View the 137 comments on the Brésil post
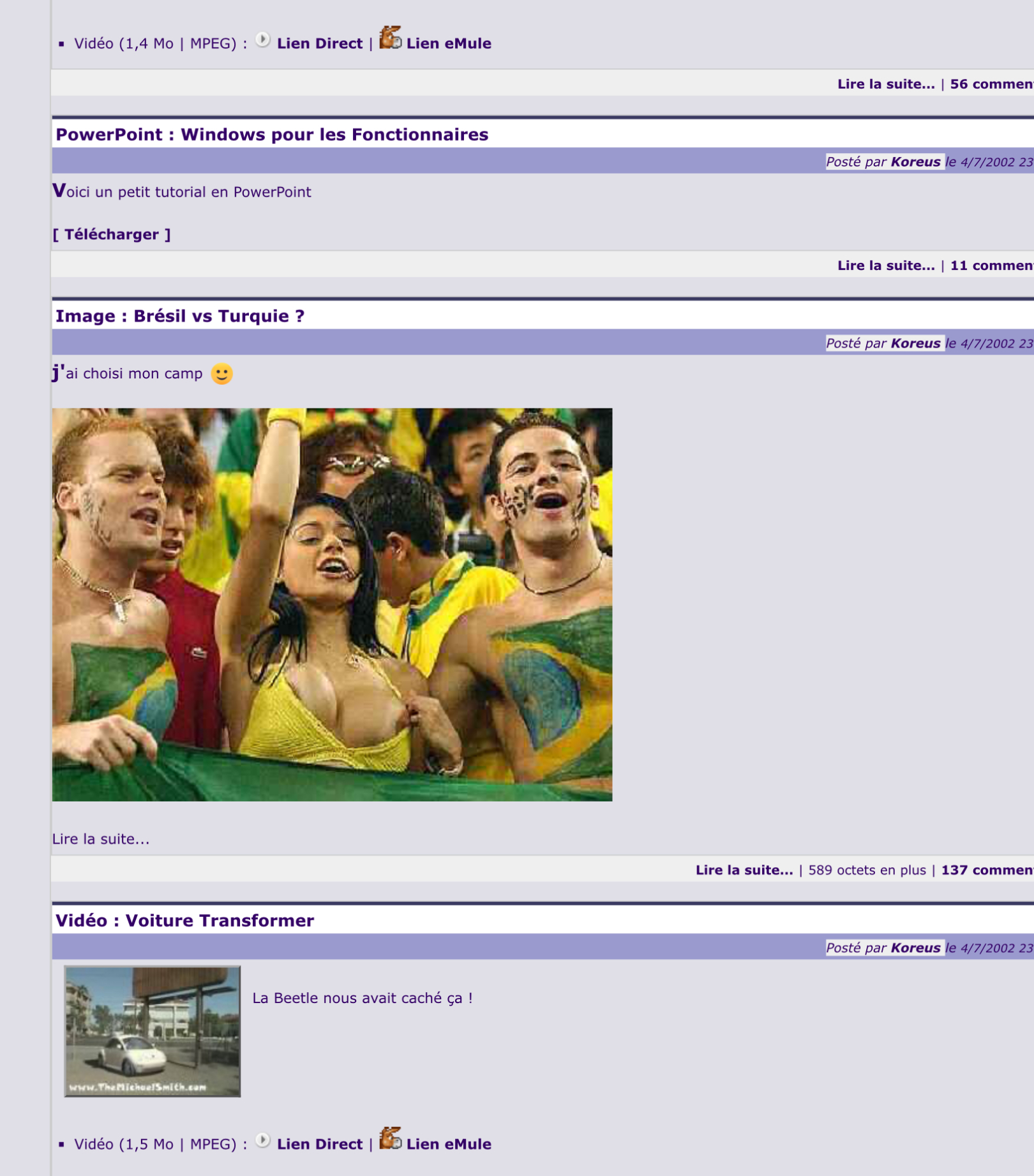 click(x=986, y=870)
